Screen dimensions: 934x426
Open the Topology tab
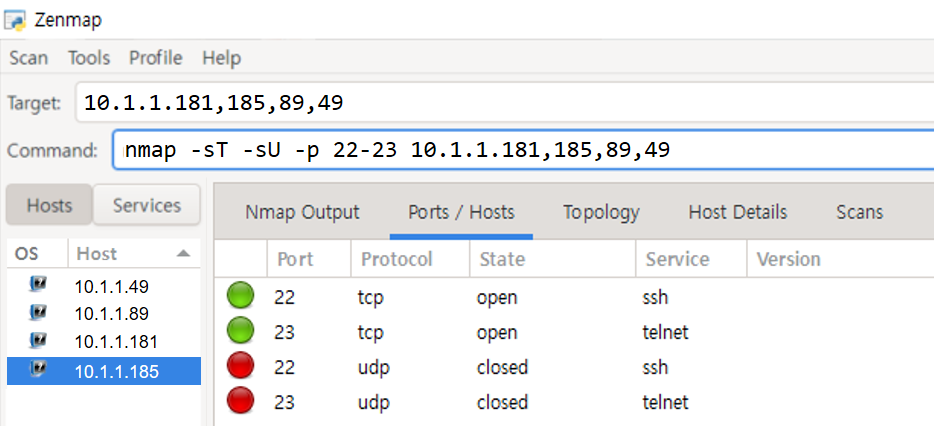pos(601,212)
